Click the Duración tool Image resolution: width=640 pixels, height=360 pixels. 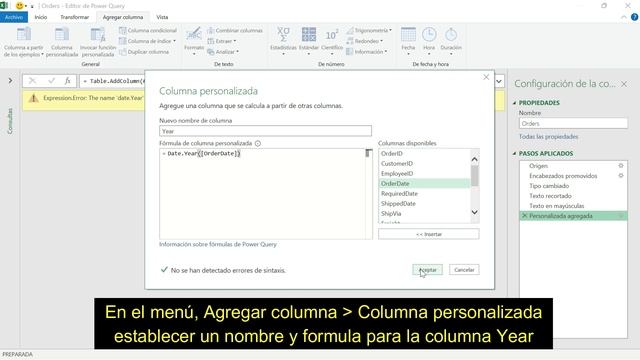point(451,41)
